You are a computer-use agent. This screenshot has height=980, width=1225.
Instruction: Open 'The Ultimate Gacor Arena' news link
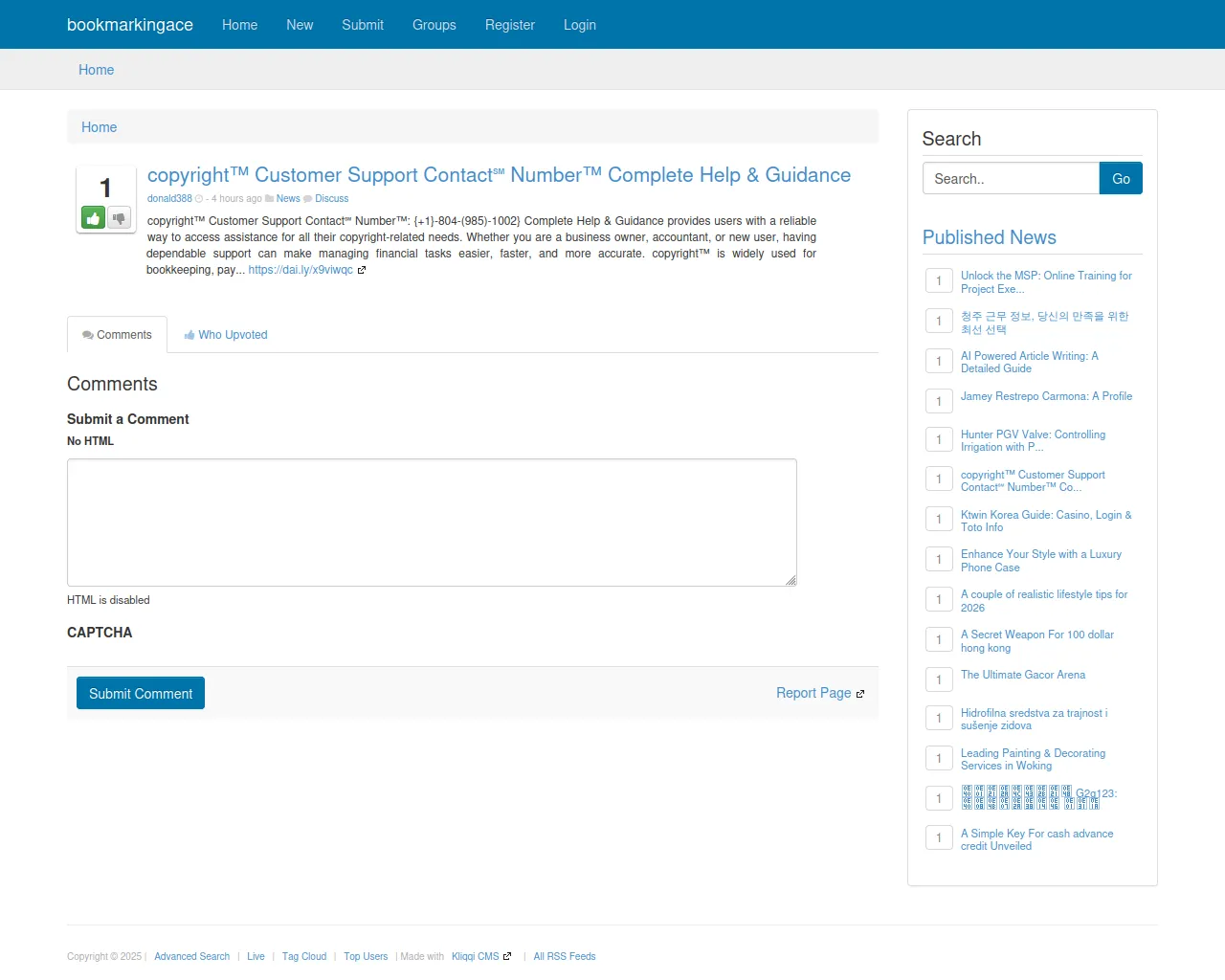tap(1022, 675)
